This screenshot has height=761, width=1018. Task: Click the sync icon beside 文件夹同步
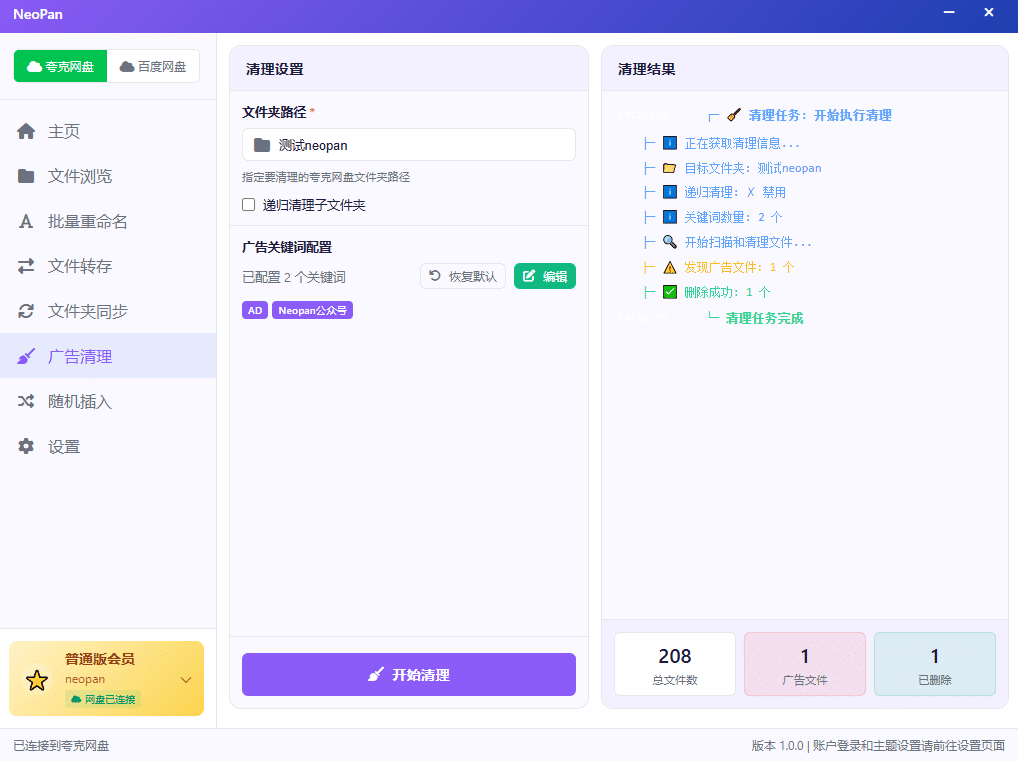26,311
